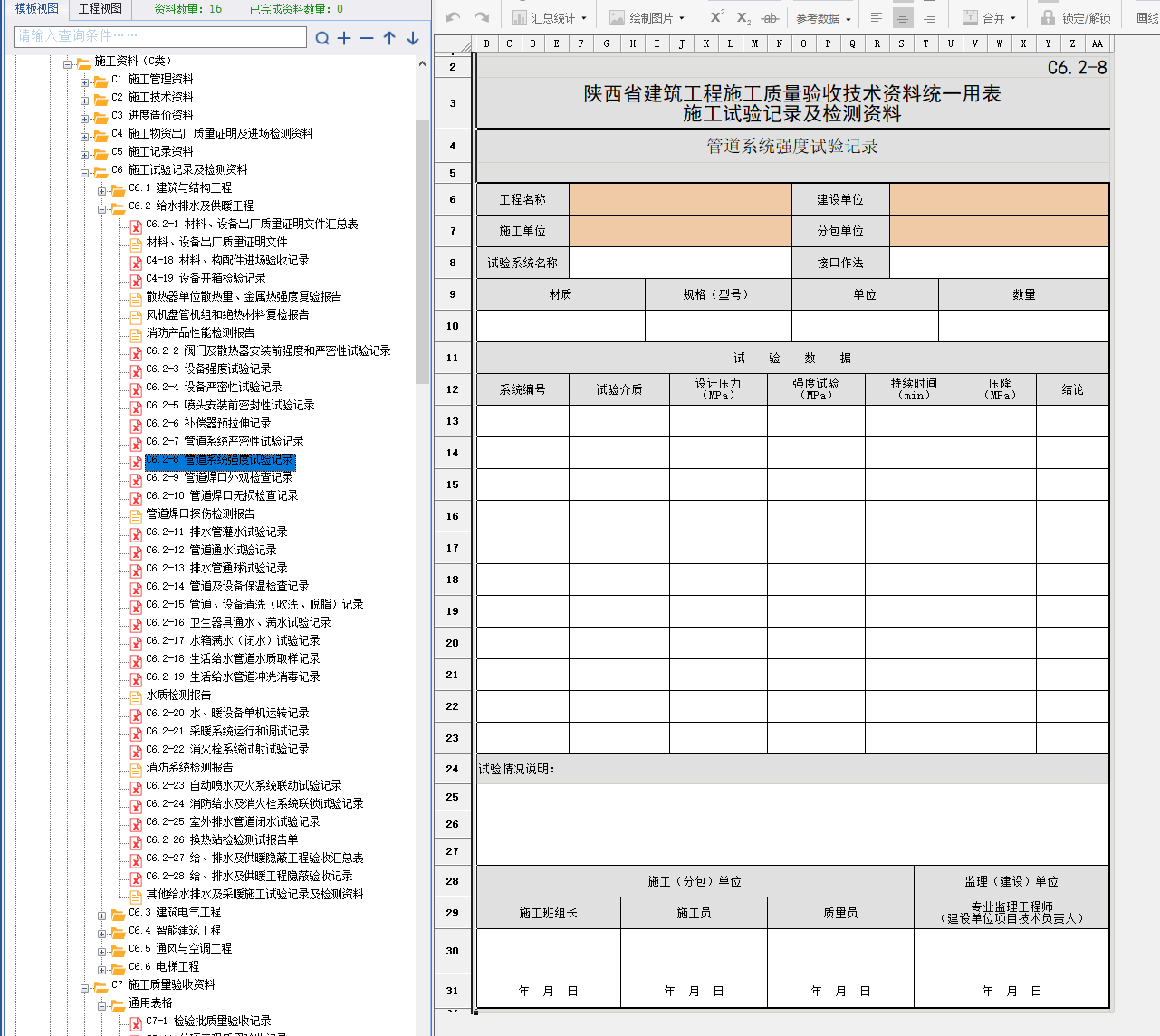1160x1036 pixels.
Task: Click the orange 建设单位 input cell
Action: (x=1000, y=199)
